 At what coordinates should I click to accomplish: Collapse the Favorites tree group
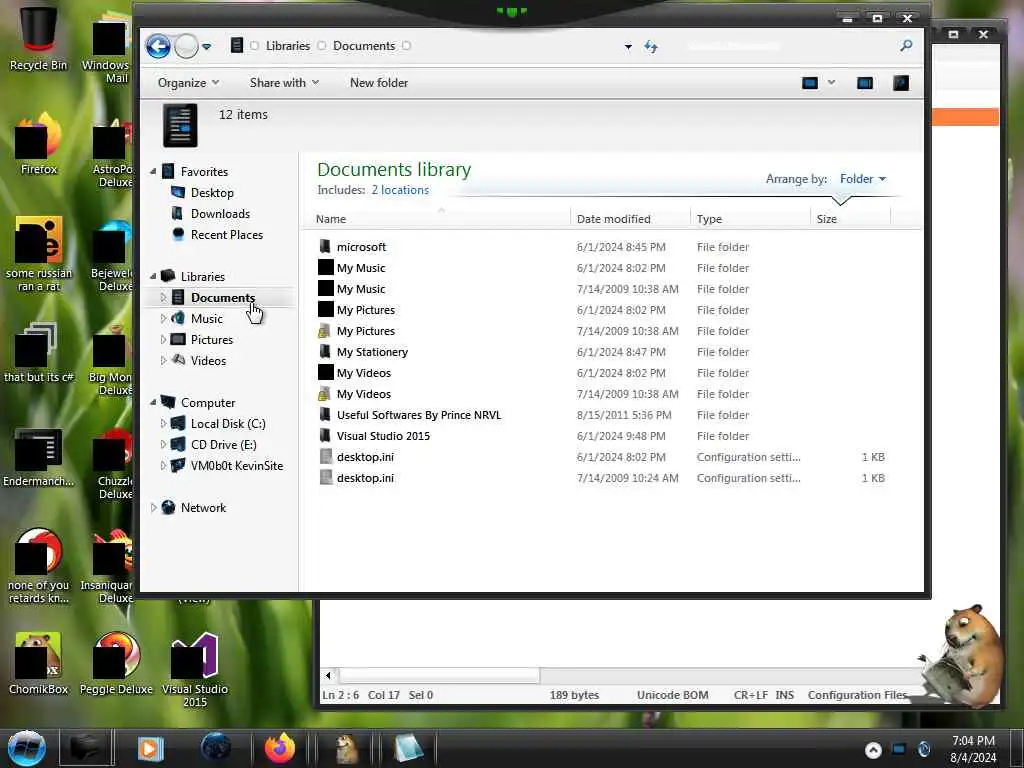tap(153, 172)
